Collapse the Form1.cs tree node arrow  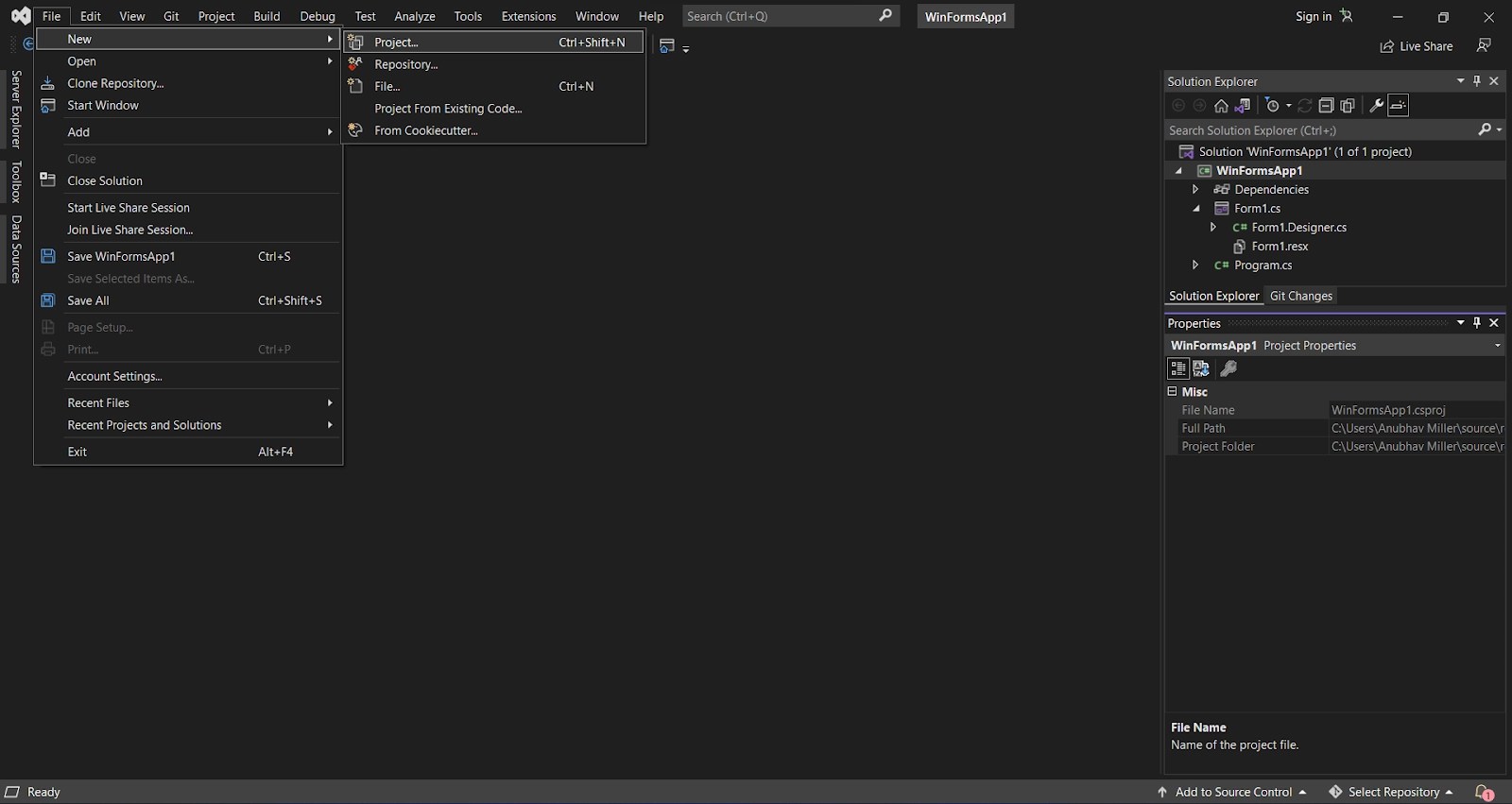click(x=1196, y=209)
